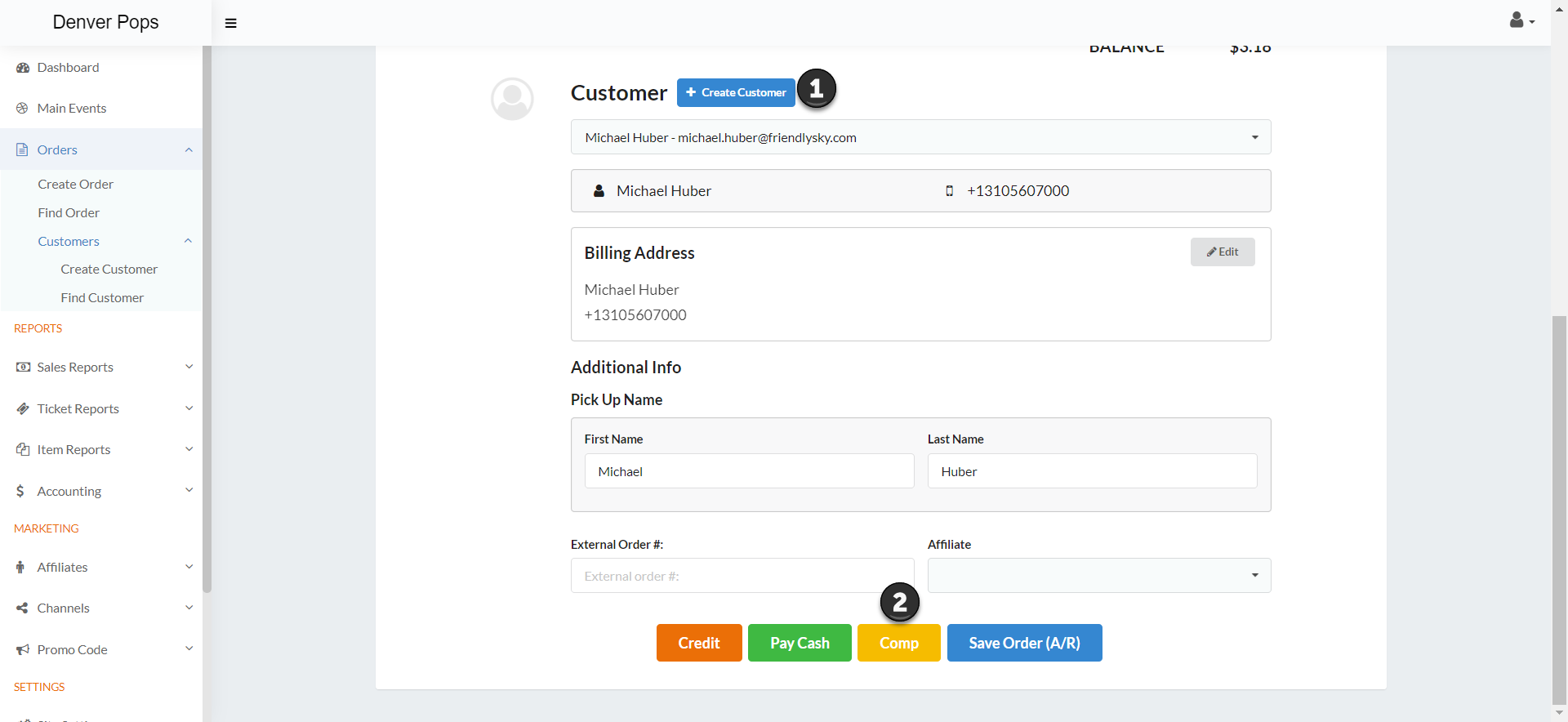Click the Channels share icon
The height and width of the screenshot is (722, 1568).
click(23, 608)
